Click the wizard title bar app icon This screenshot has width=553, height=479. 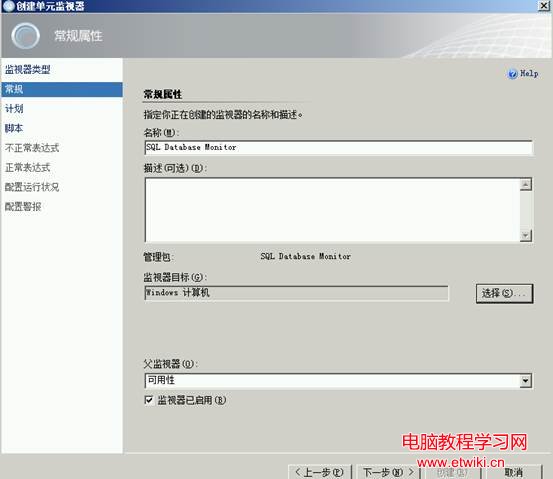pyautogui.click(x=8, y=6)
